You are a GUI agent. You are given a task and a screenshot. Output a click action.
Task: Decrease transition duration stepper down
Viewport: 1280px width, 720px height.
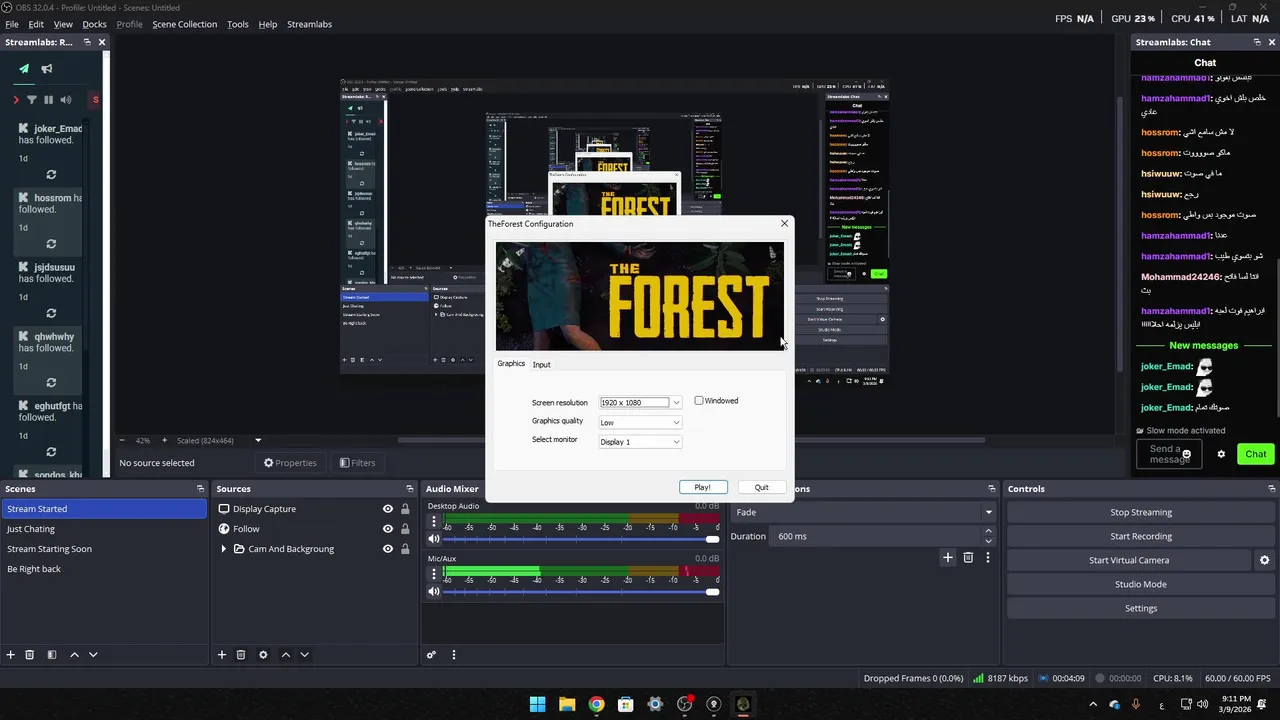988,541
